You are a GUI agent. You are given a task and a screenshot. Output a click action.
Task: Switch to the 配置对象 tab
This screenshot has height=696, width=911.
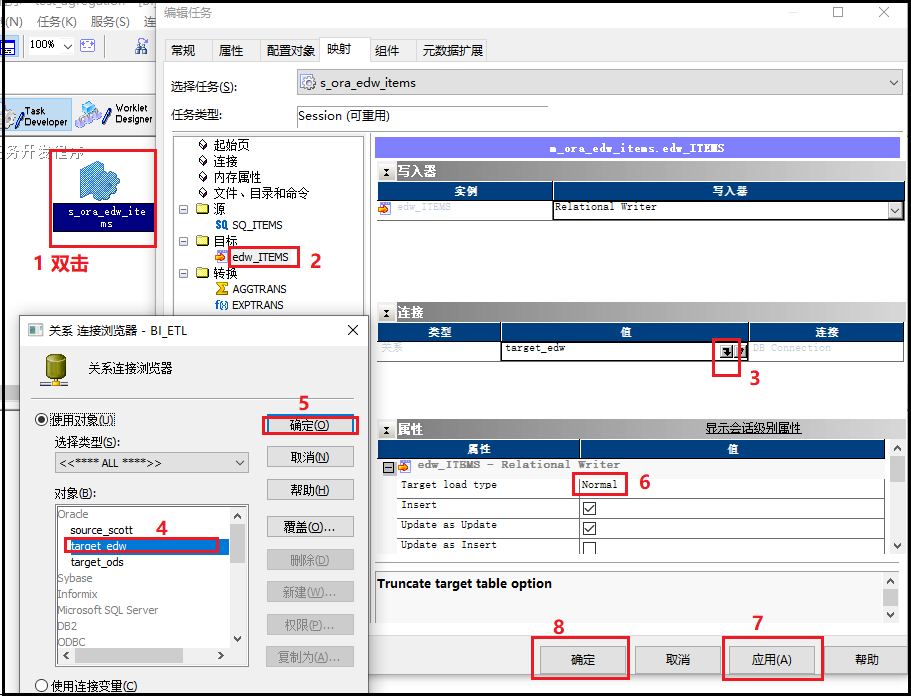tap(290, 51)
